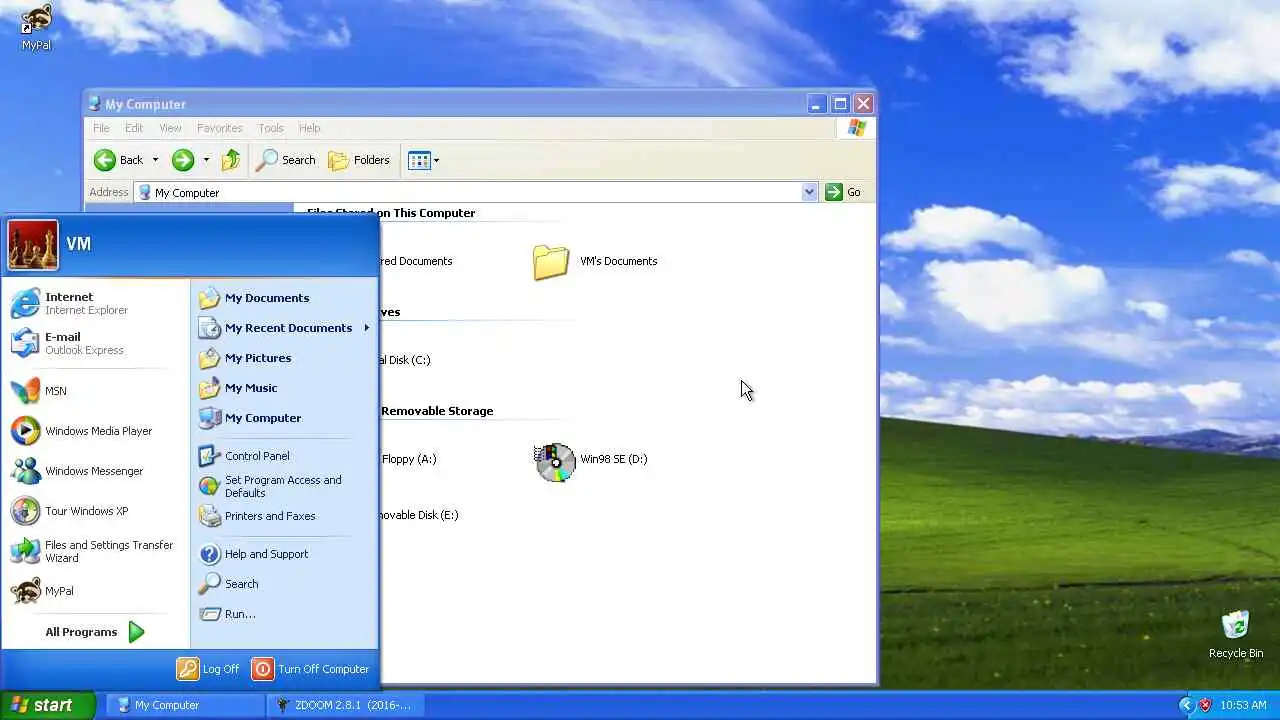
Task: Expand the Address bar dropdown arrow
Action: click(810, 192)
